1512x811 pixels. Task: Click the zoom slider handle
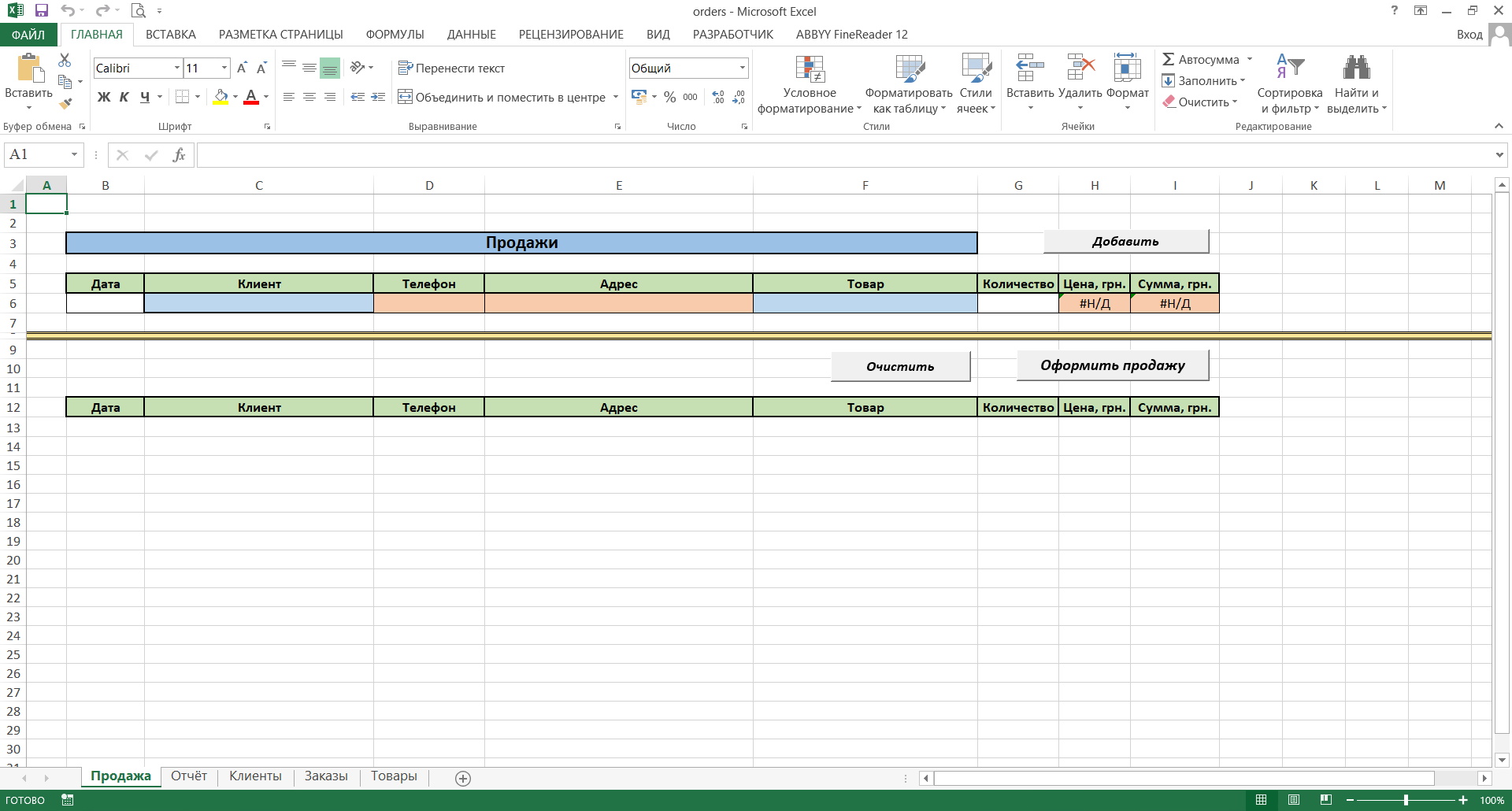click(x=1406, y=800)
